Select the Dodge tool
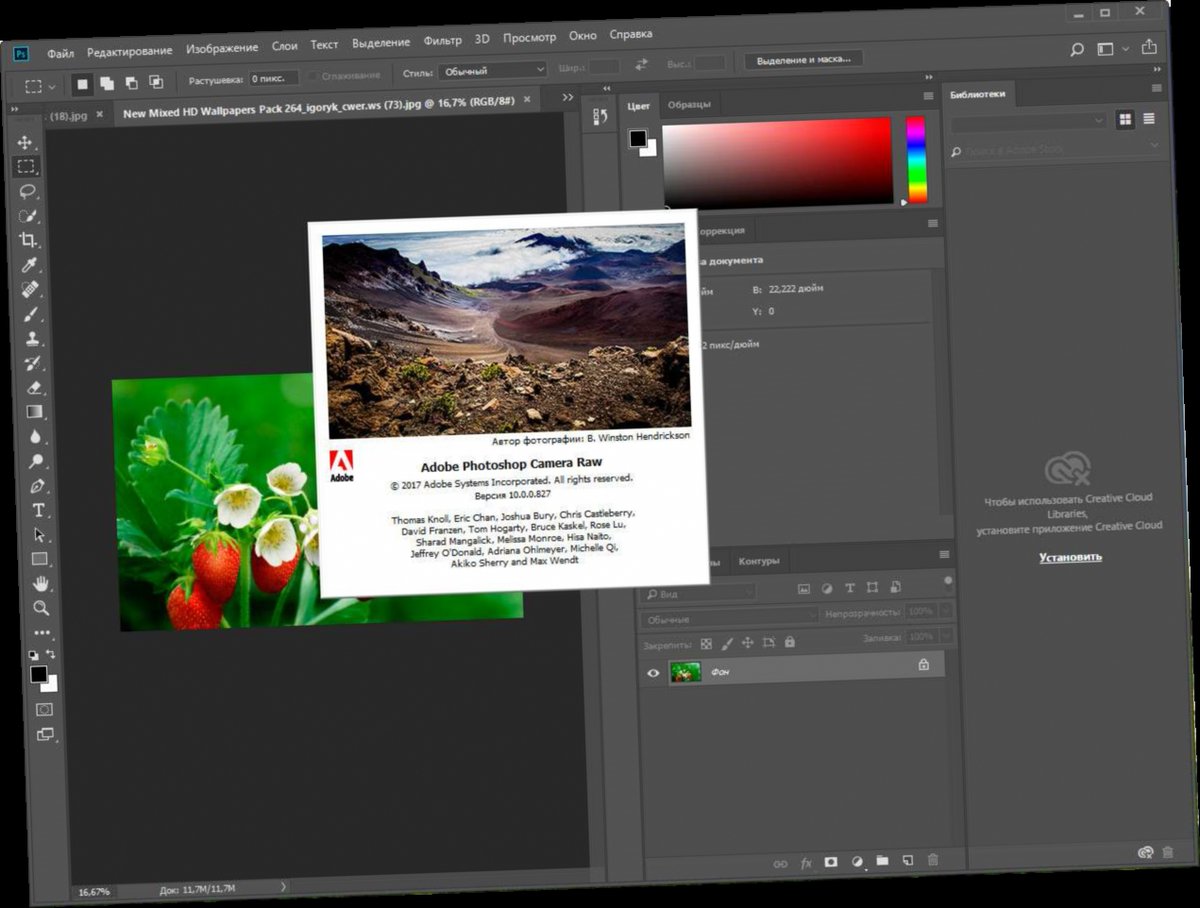The width and height of the screenshot is (1200, 908). point(37,461)
